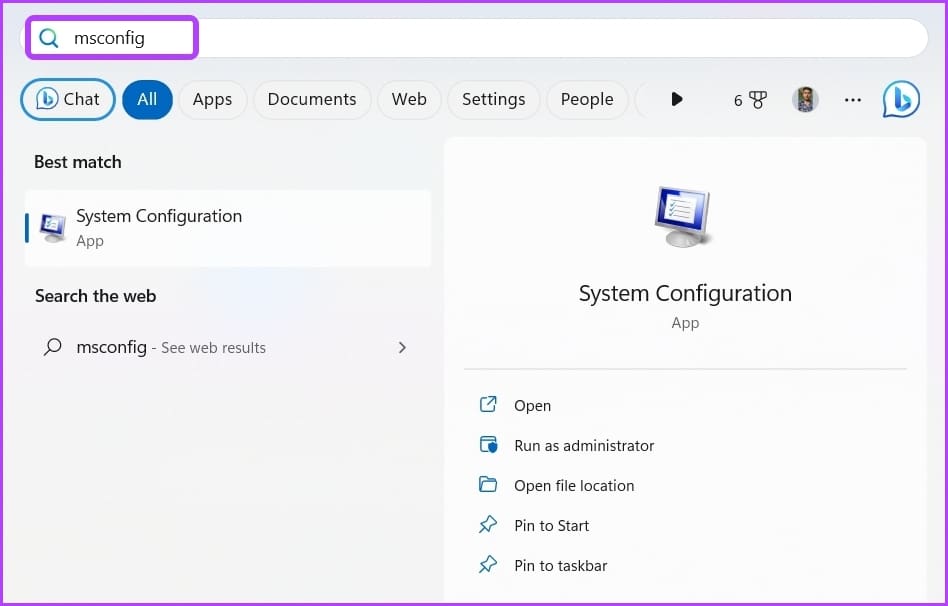Viewport: 948px width, 606px height.
Task: Click the Best match heading
Action: tap(78, 162)
